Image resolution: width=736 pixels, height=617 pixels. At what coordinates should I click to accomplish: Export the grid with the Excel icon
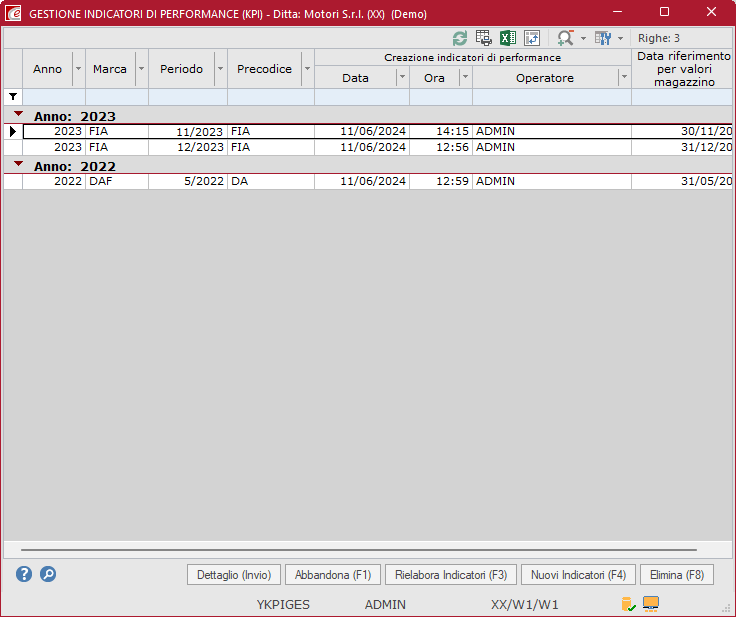pos(508,38)
